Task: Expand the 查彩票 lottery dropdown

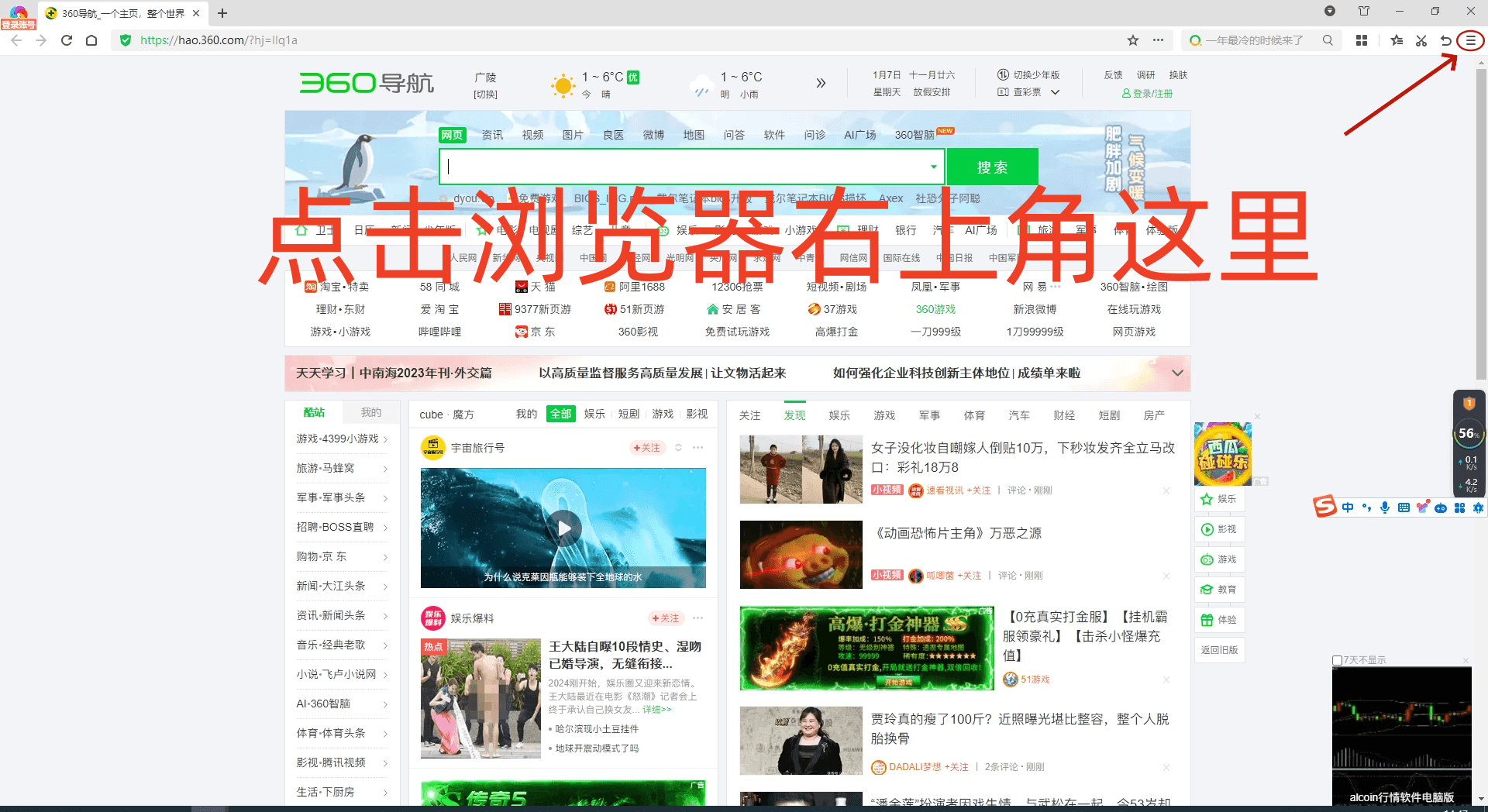Action: pos(1056,91)
